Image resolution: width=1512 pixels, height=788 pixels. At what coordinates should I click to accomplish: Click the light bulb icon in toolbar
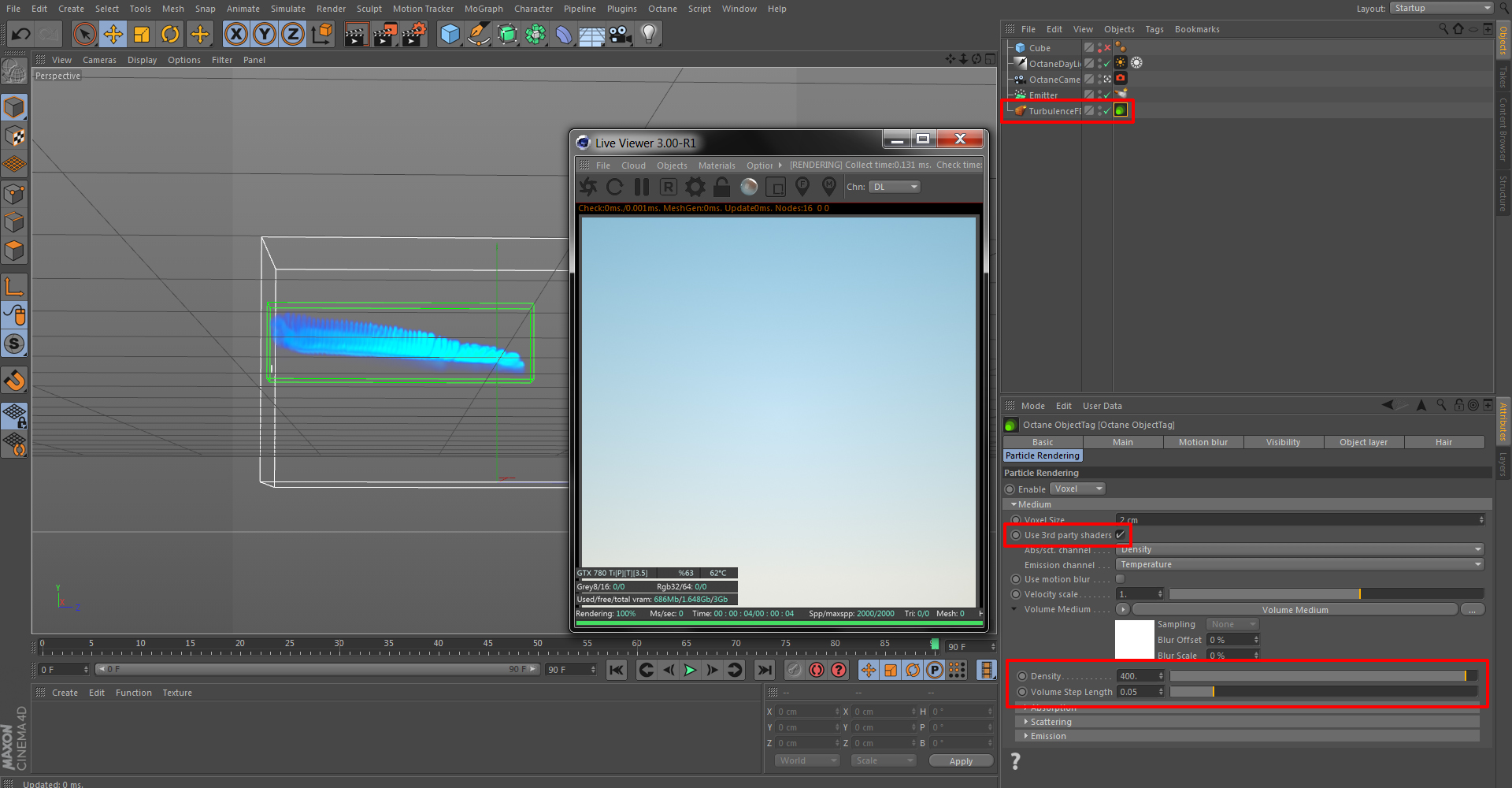pyautogui.click(x=649, y=34)
